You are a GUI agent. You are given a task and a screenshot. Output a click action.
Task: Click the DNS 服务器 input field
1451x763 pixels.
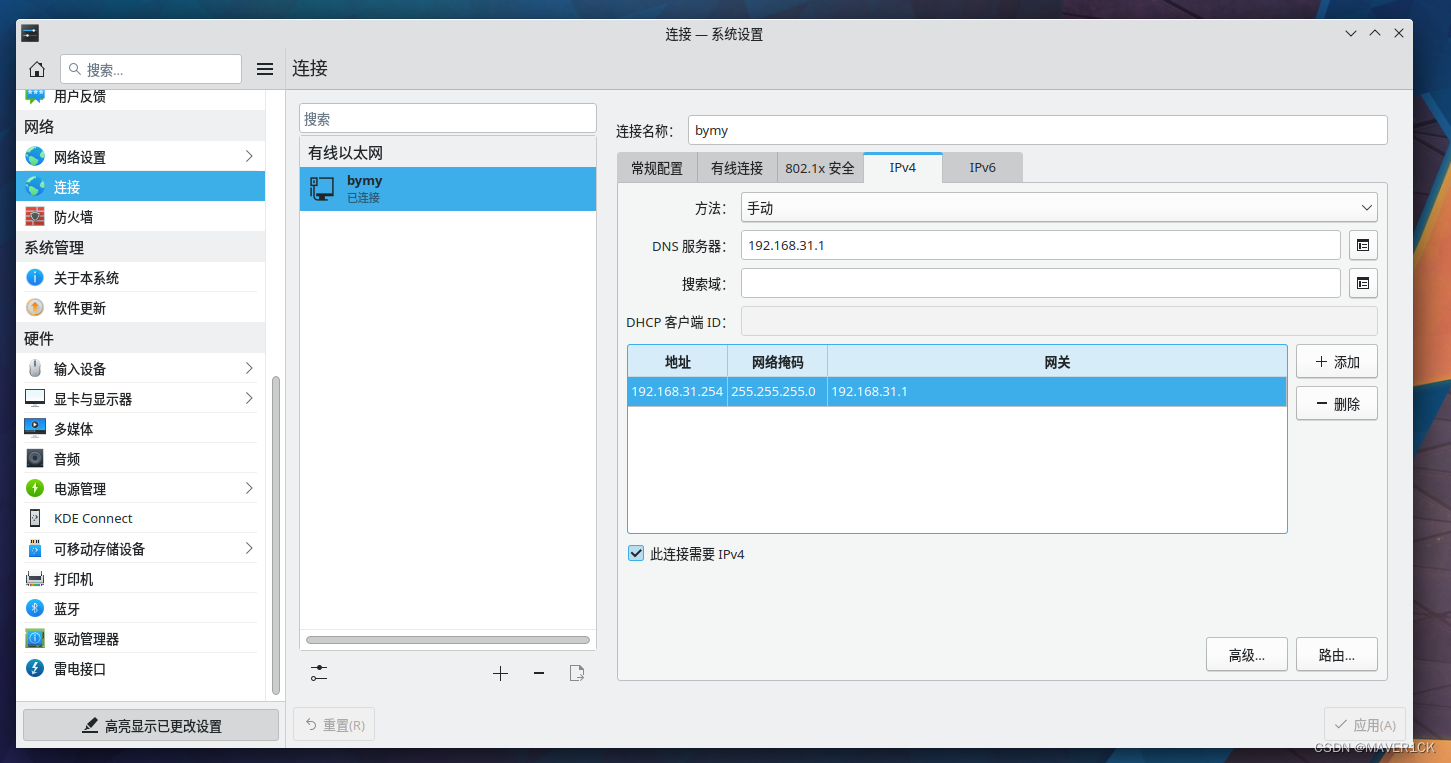coord(1041,245)
